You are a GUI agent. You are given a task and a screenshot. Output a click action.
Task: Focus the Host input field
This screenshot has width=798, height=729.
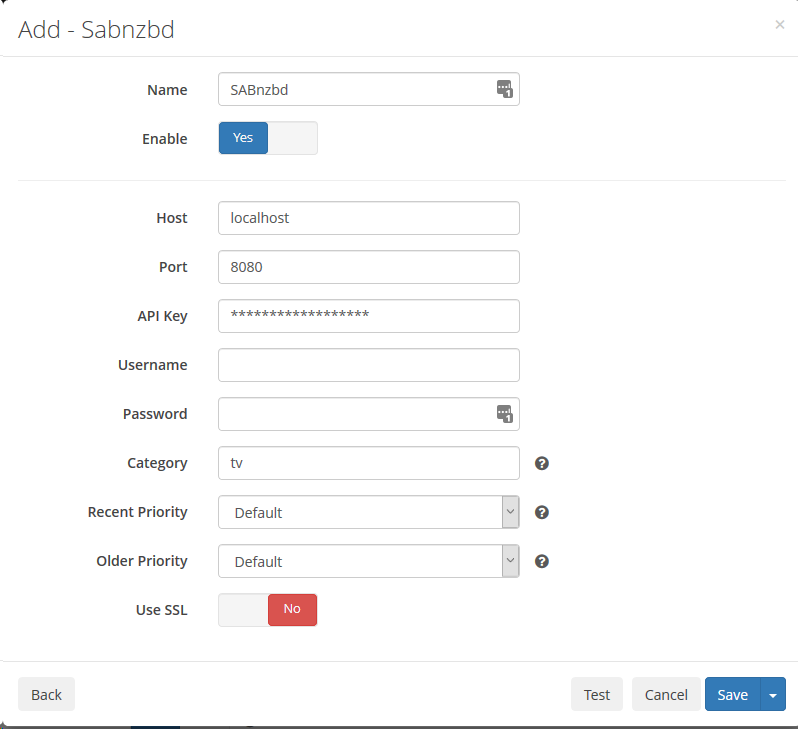pyautogui.click(x=368, y=218)
